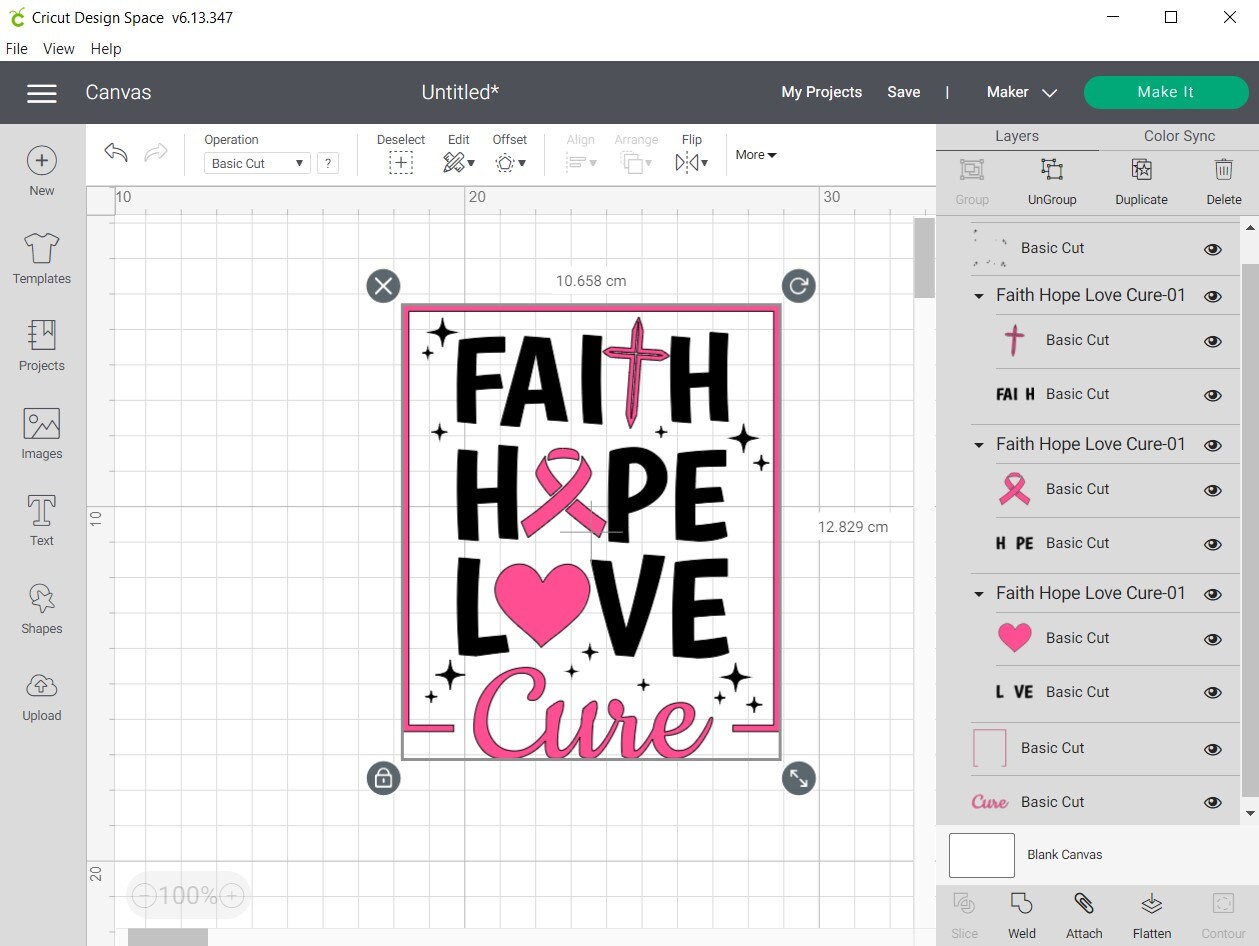Toggle visibility of the Cure layer

[1212, 801]
